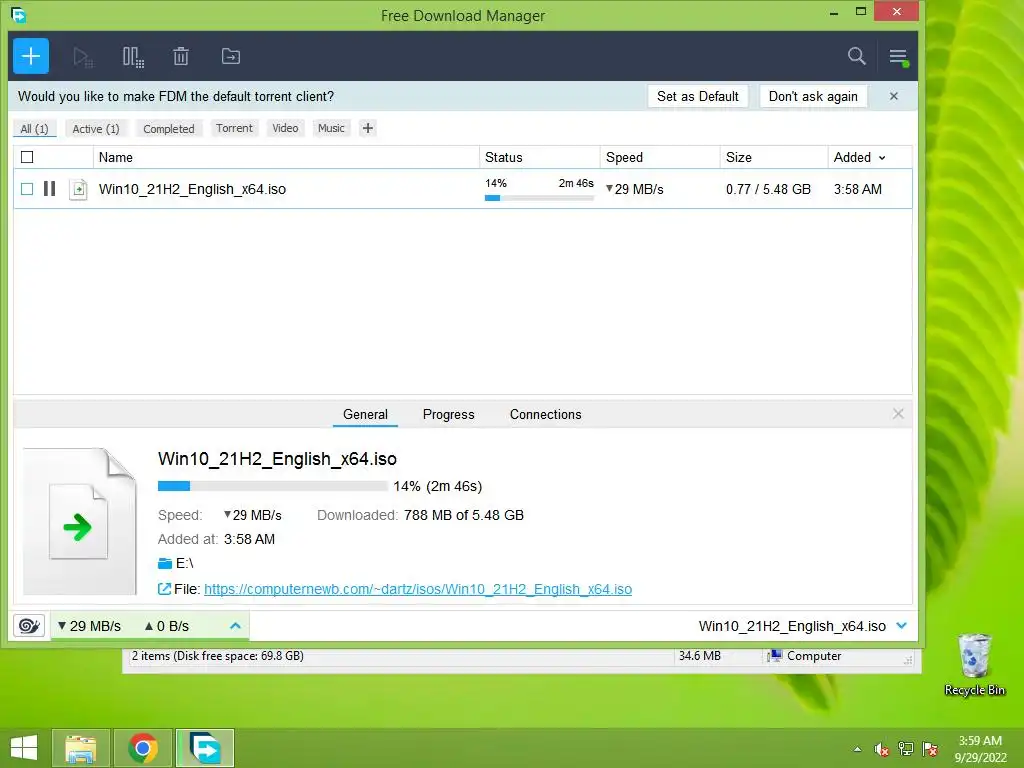
Task: Open File Explorer from the taskbar
Action: tap(80, 748)
